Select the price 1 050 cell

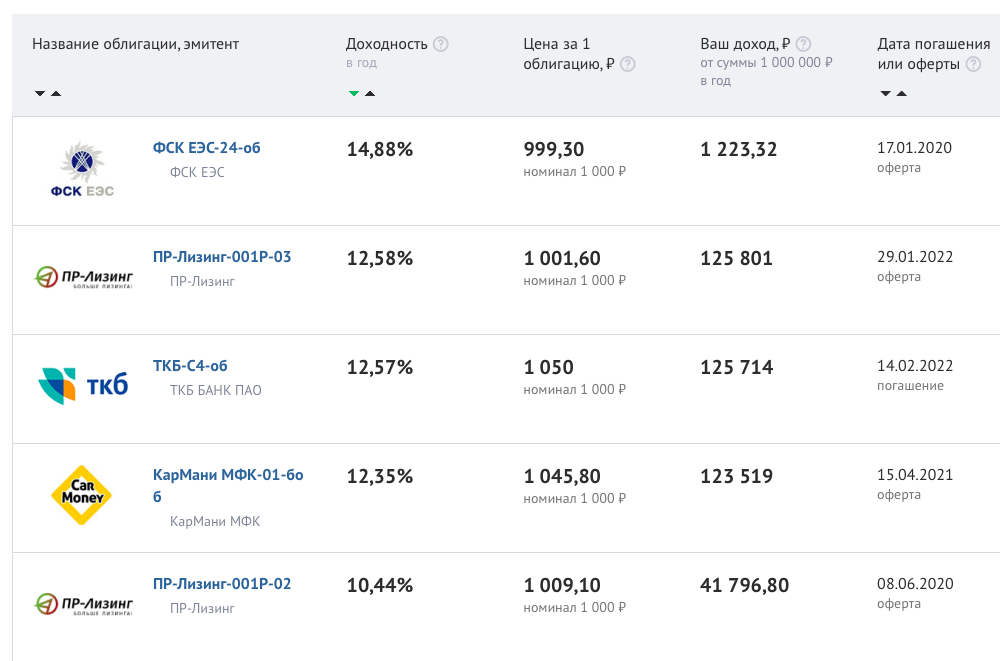tap(548, 368)
